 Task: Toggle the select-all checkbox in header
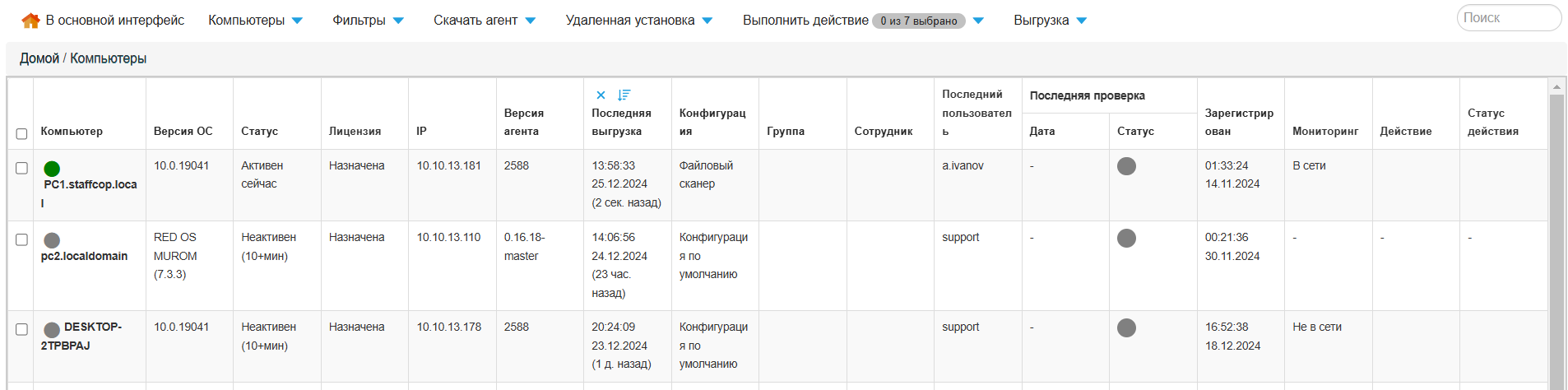(x=22, y=133)
